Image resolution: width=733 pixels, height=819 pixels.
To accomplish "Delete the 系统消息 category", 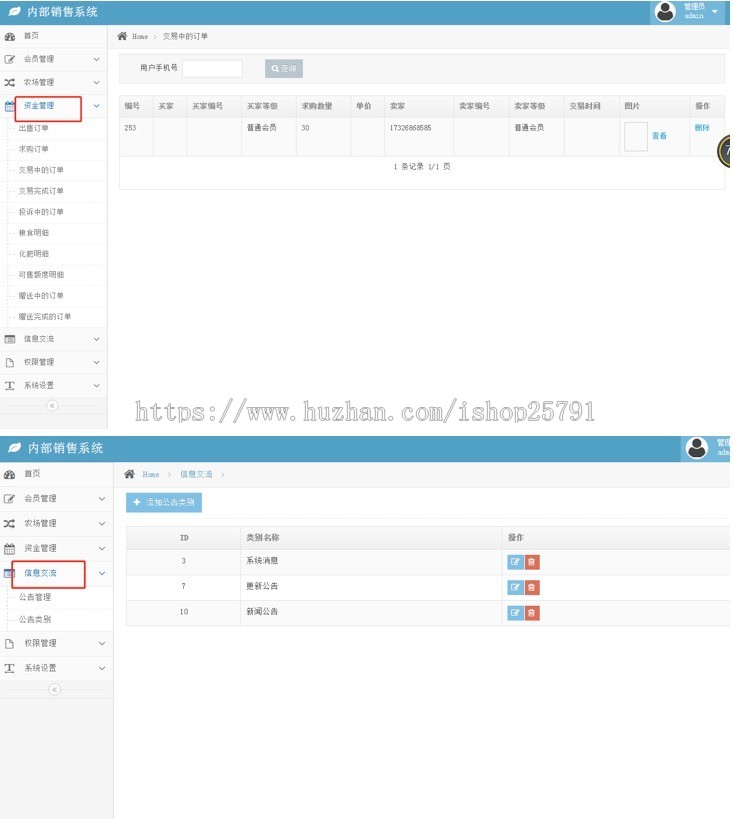I will 532,562.
